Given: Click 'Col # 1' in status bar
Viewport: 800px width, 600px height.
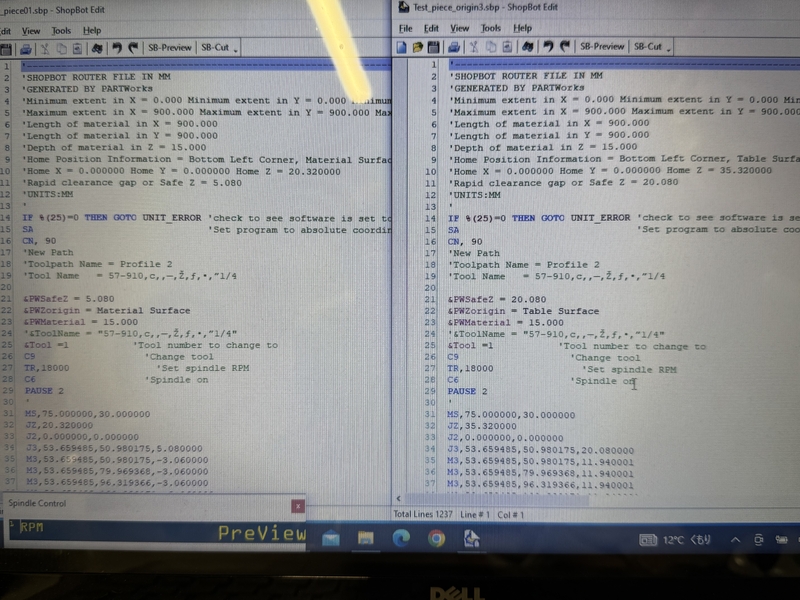Looking at the screenshot, I should click(511, 515).
